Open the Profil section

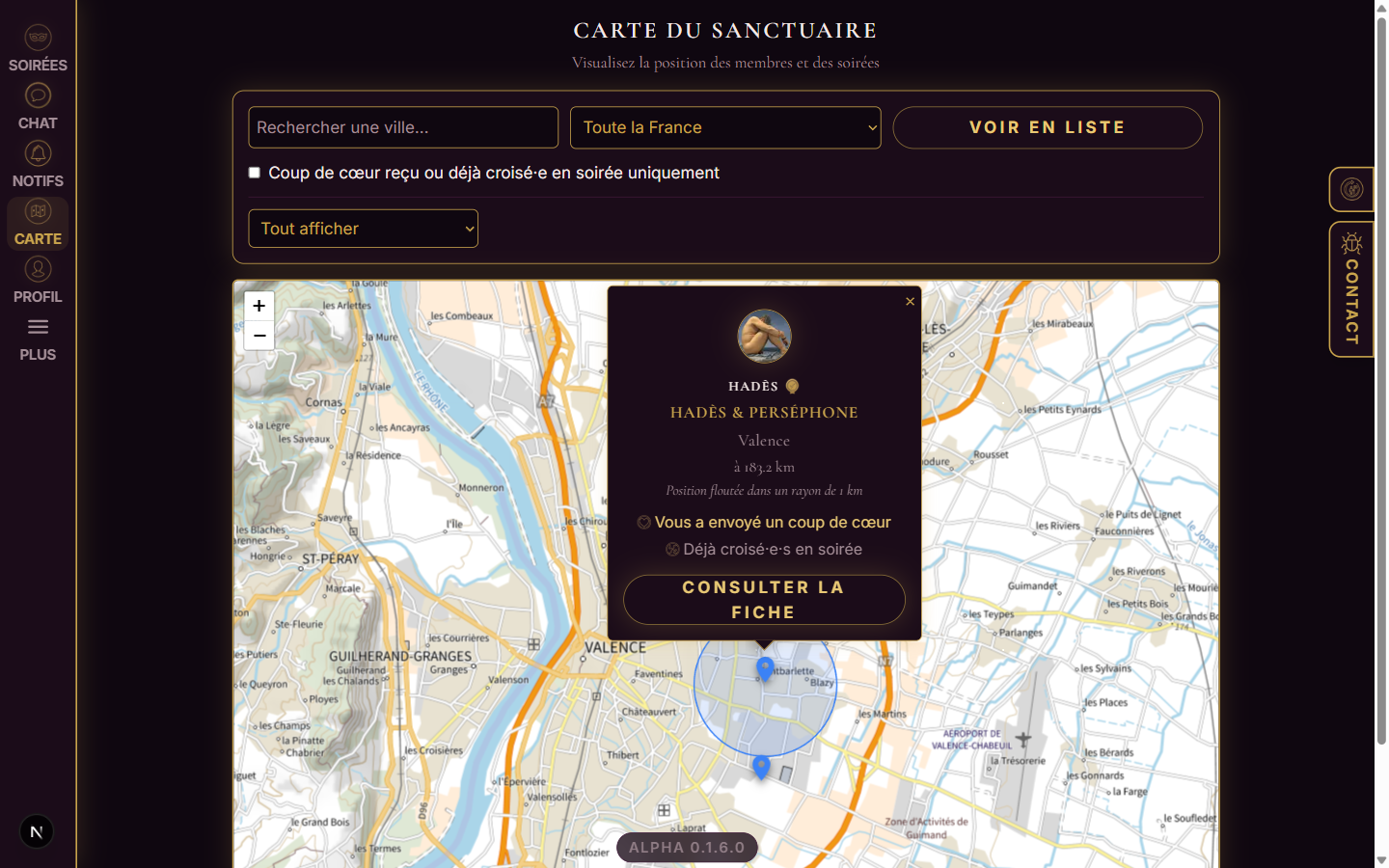coord(38,281)
